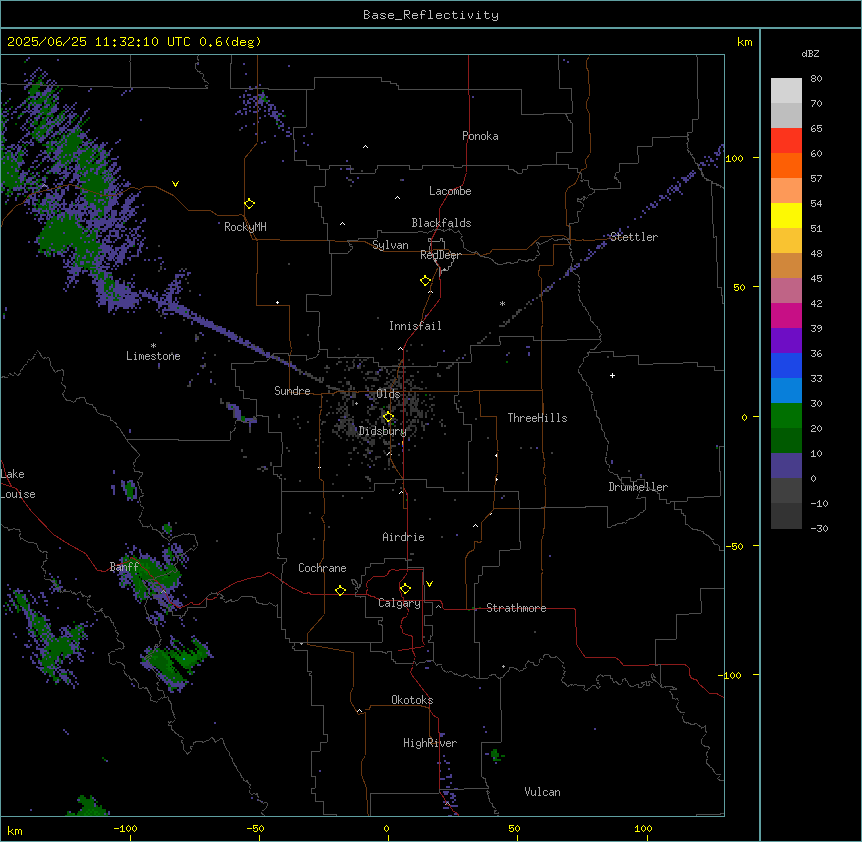Select the dark green 20 dBZ legend swatch
862x842 pixels.
[x=786, y=441]
